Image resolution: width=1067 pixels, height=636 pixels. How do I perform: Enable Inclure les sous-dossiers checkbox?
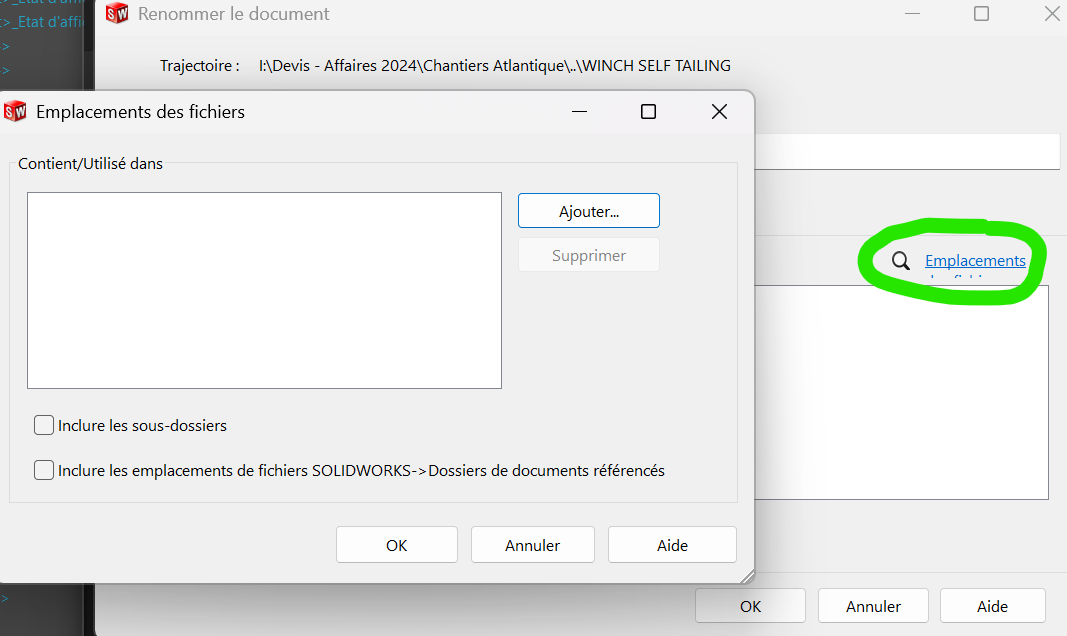(x=44, y=426)
